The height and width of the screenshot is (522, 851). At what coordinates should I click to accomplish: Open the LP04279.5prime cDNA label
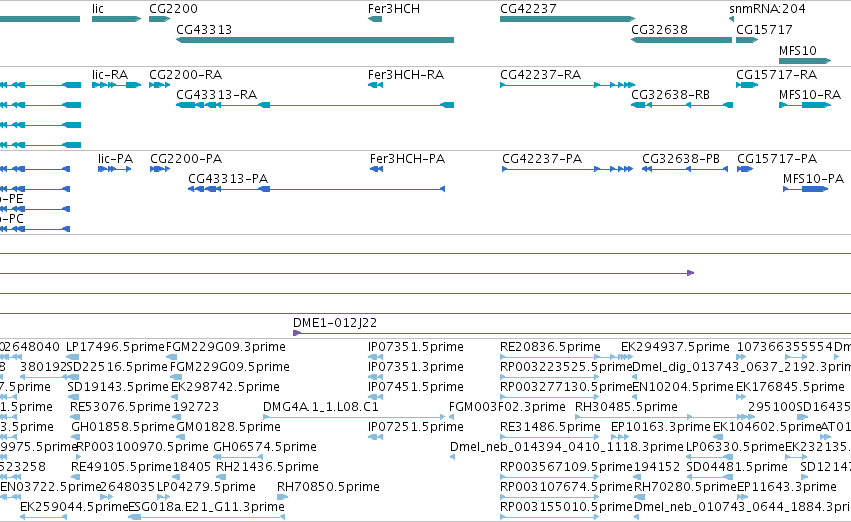pyautogui.click(x=206, y=487)
